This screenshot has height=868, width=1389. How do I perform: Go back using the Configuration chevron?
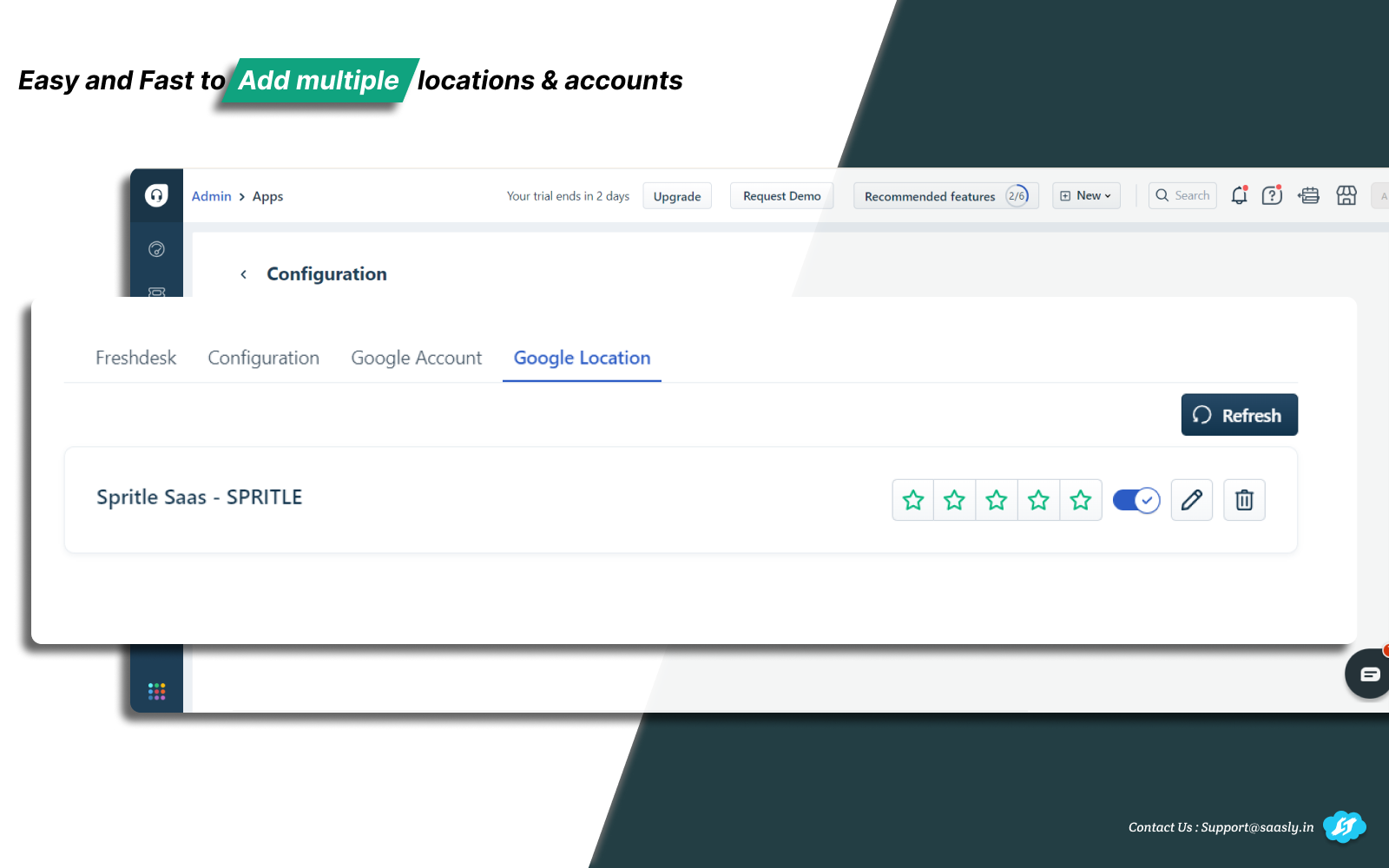tap(244, 274)
